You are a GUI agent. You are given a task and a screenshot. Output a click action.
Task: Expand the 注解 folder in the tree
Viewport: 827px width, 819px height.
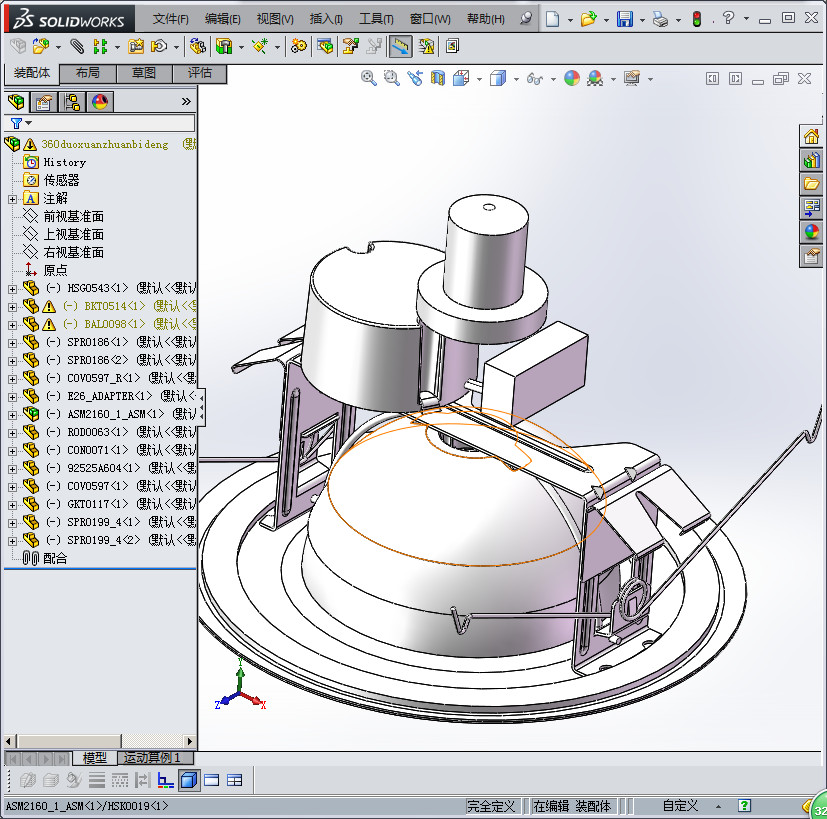(x=12, y=199)
